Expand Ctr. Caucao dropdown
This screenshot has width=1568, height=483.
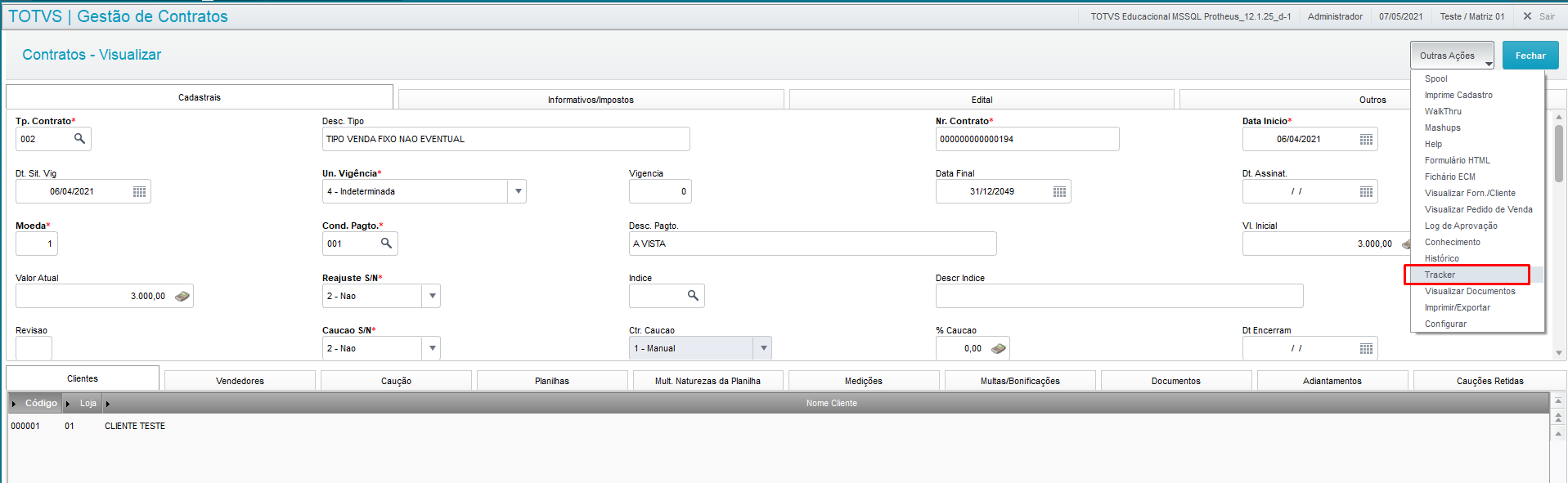762,348
